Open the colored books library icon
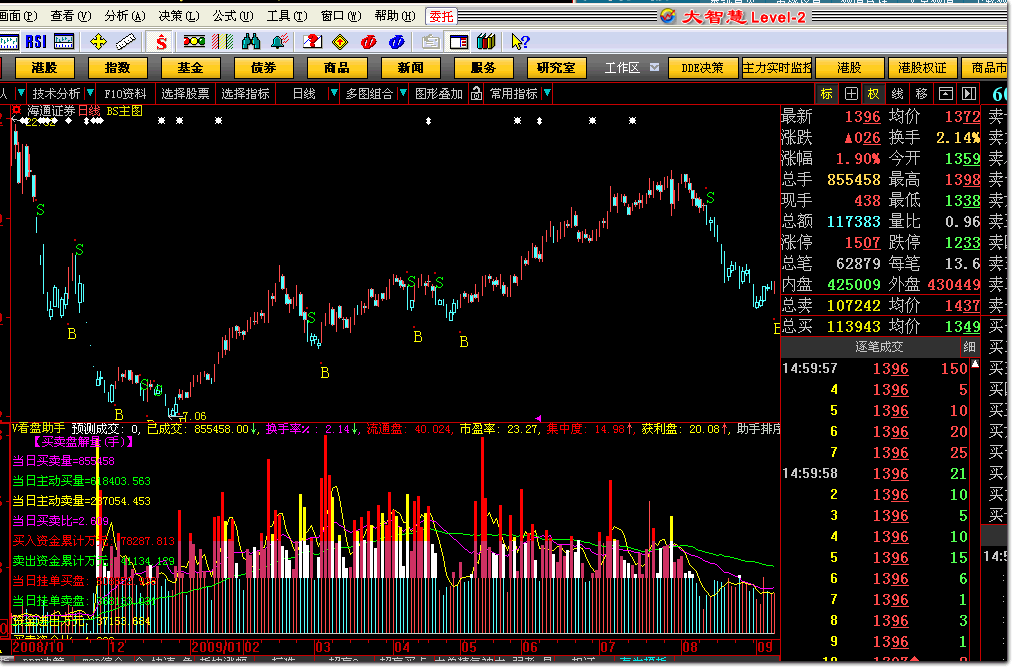Screen dimensions: 1014x668 (486, 42)
